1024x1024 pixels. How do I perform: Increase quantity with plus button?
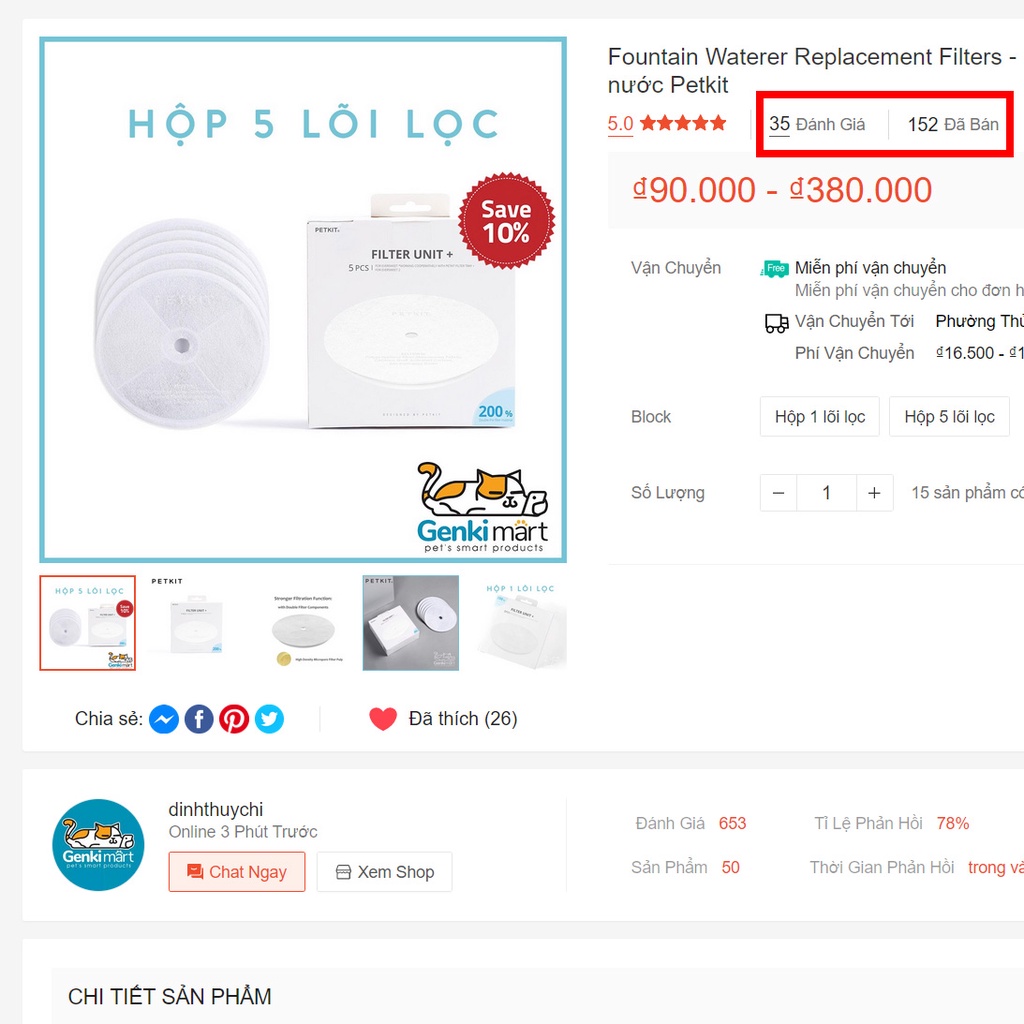click(x=874, y=493)
